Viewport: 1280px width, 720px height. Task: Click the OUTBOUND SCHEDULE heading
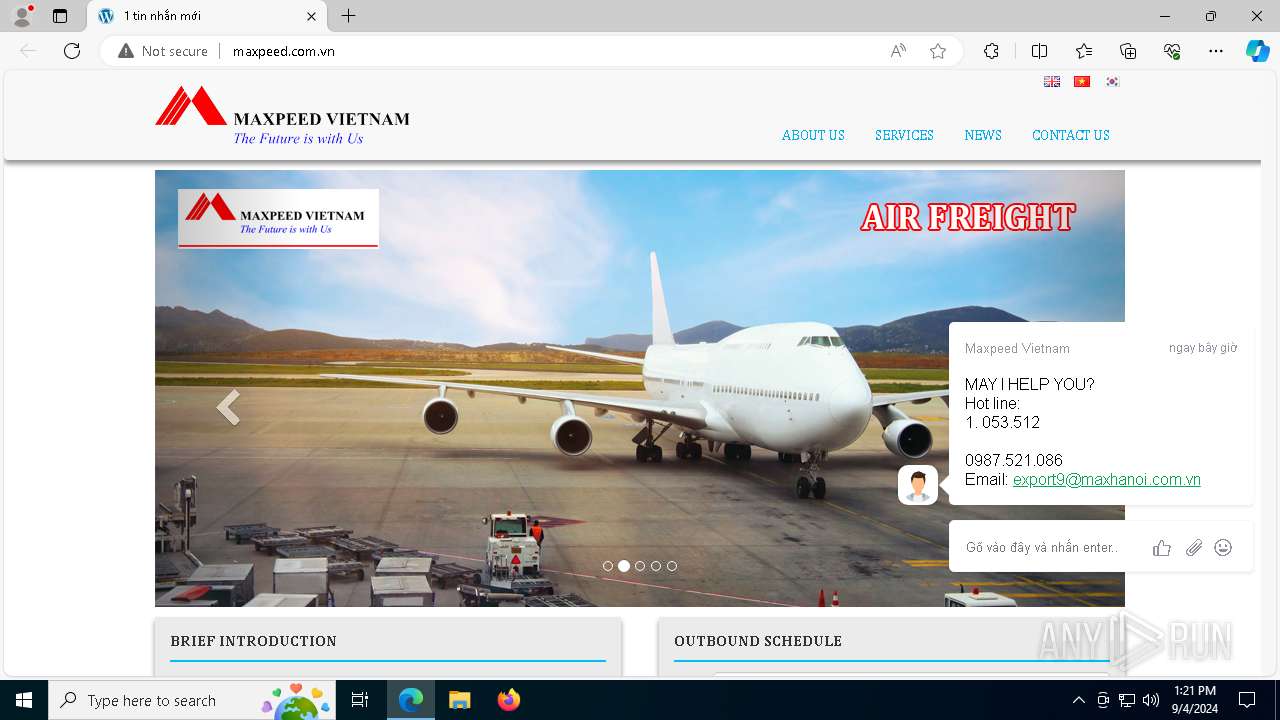click(758, 641)
